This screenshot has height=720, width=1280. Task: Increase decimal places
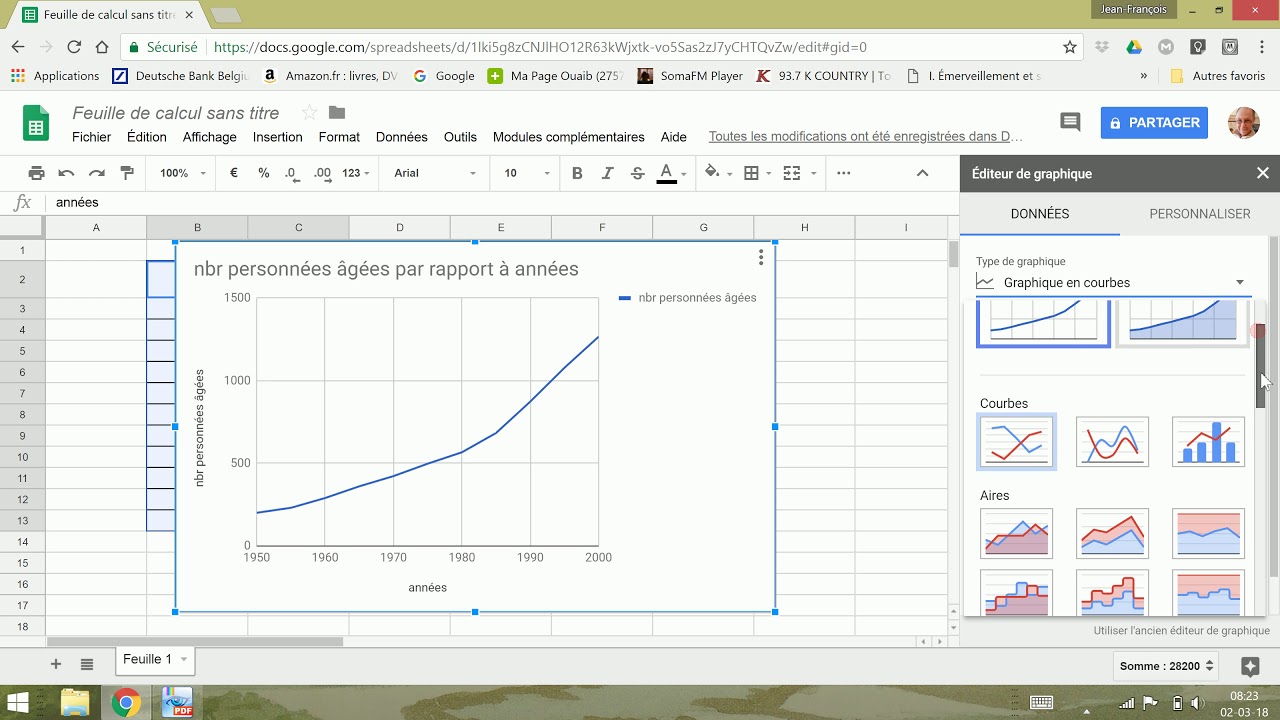pyautogui.click(x=322, y=173)
